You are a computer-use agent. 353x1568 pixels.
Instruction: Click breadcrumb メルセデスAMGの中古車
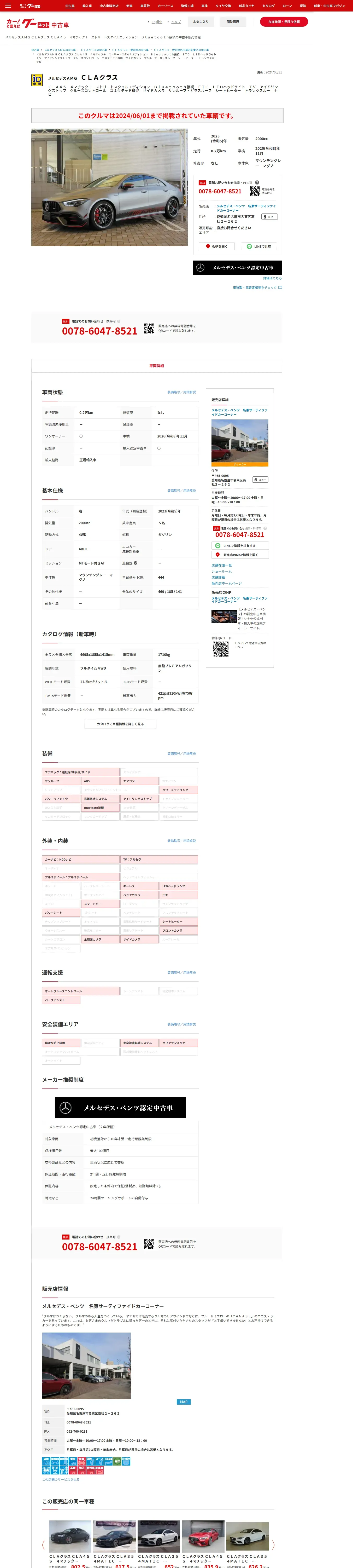(60, 50)
